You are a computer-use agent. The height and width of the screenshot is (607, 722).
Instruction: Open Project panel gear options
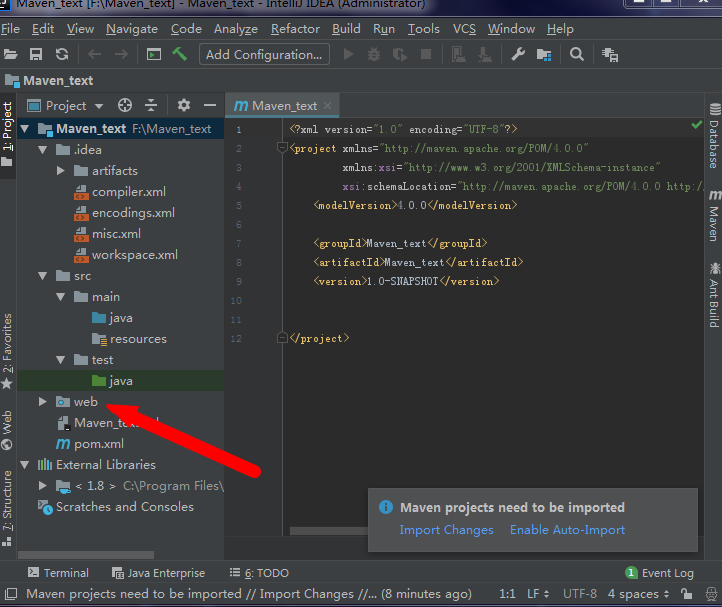tap(184, 105)
